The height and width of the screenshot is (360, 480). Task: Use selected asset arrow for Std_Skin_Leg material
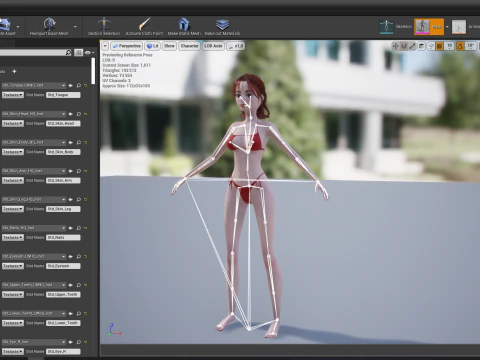71,199
